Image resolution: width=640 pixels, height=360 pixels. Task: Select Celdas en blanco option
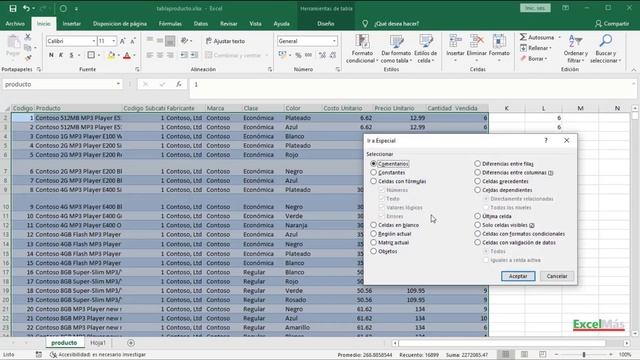point(373,225)
